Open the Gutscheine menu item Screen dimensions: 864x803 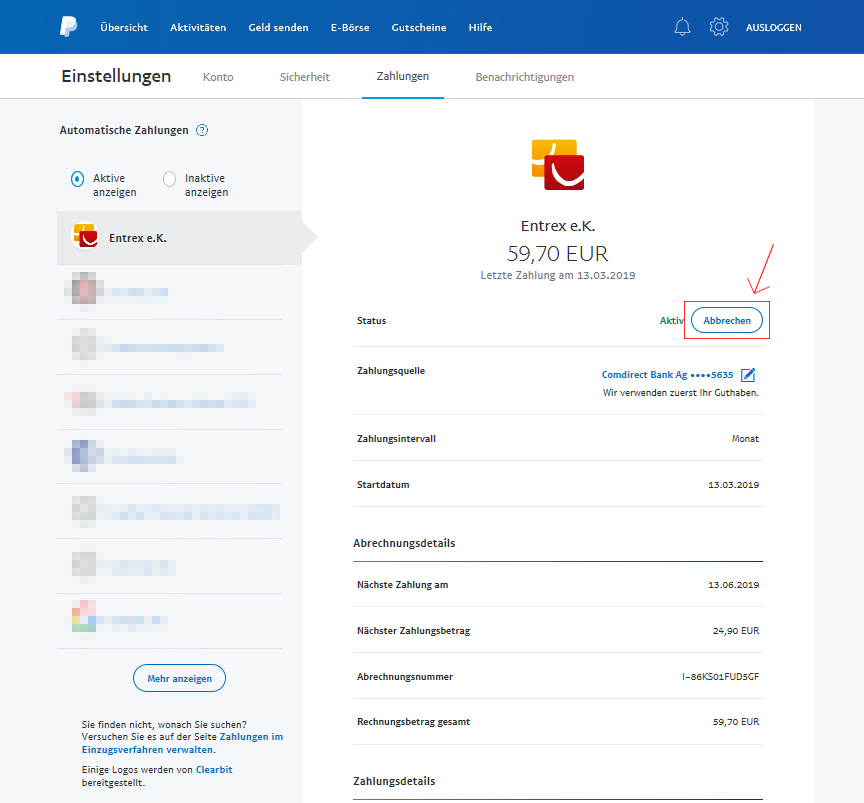[419, 27]
